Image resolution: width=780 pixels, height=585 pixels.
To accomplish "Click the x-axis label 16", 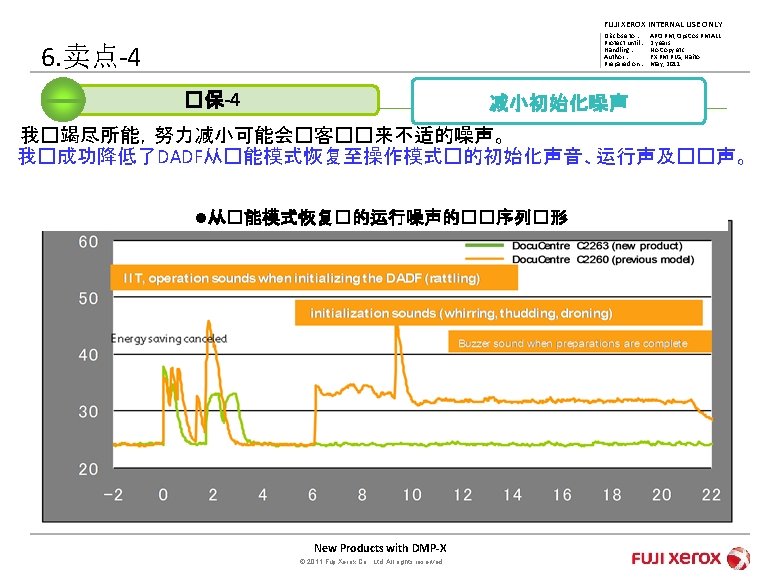I will pyautogui.click(x=562, y=495).
